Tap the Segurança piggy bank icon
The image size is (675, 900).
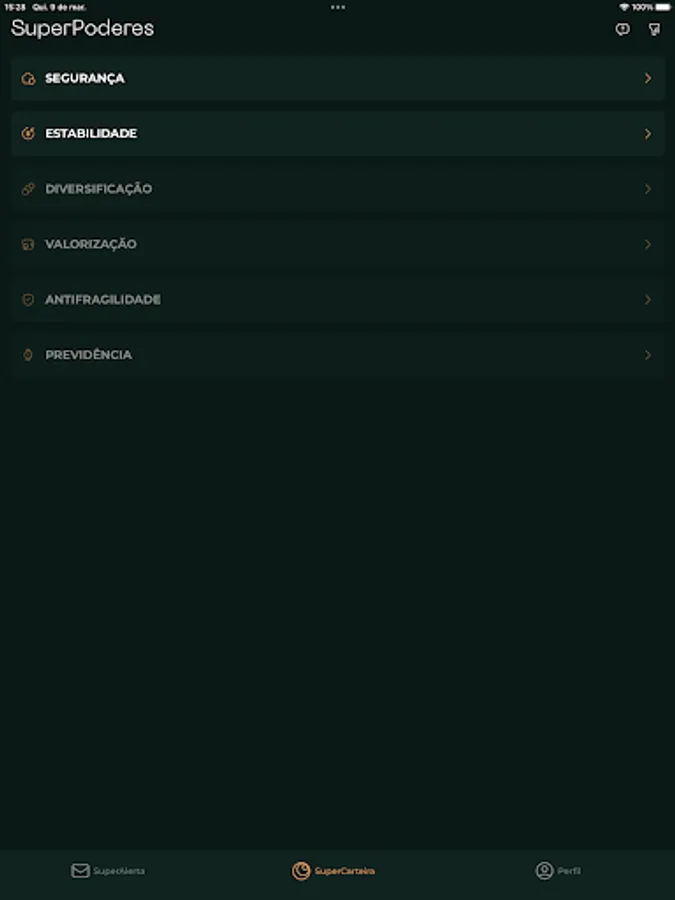pos(28,79)
